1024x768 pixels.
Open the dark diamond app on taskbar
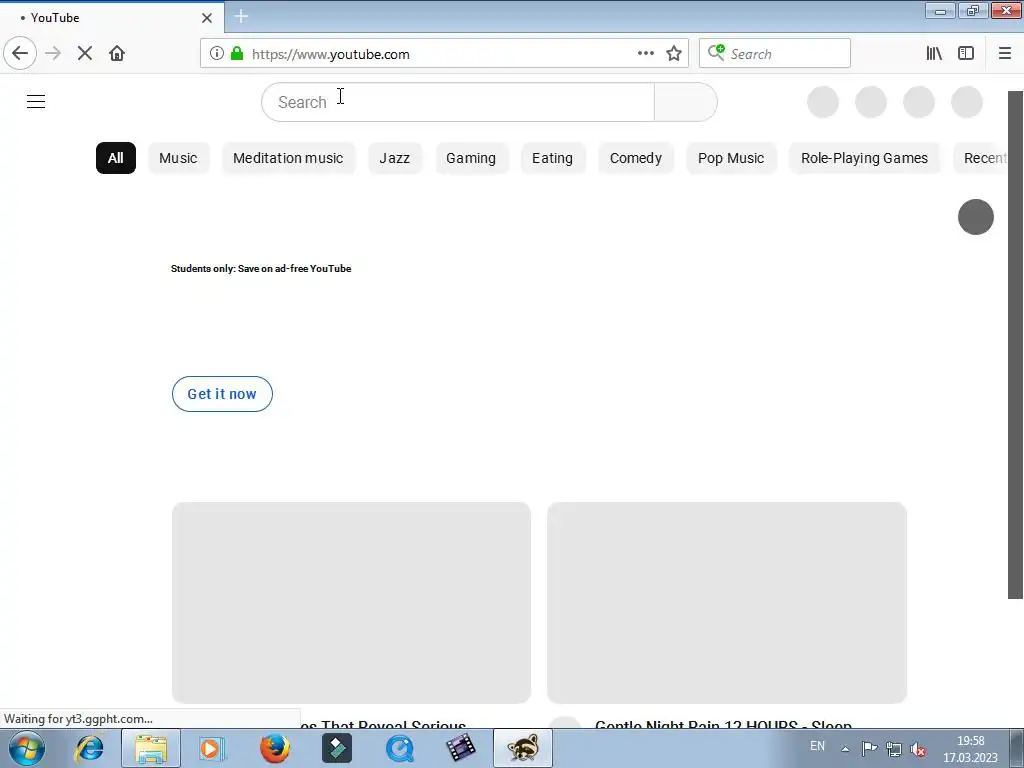[x=337, y=748]
